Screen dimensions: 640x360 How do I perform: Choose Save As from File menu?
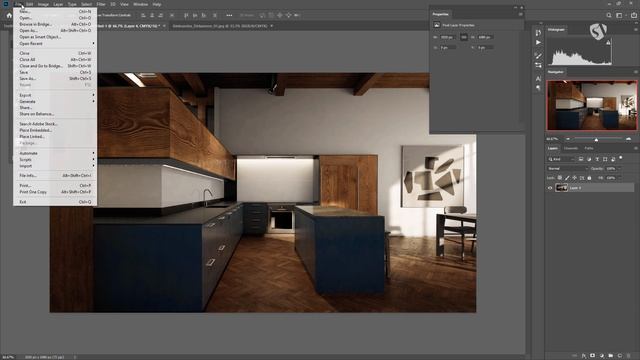56,78
